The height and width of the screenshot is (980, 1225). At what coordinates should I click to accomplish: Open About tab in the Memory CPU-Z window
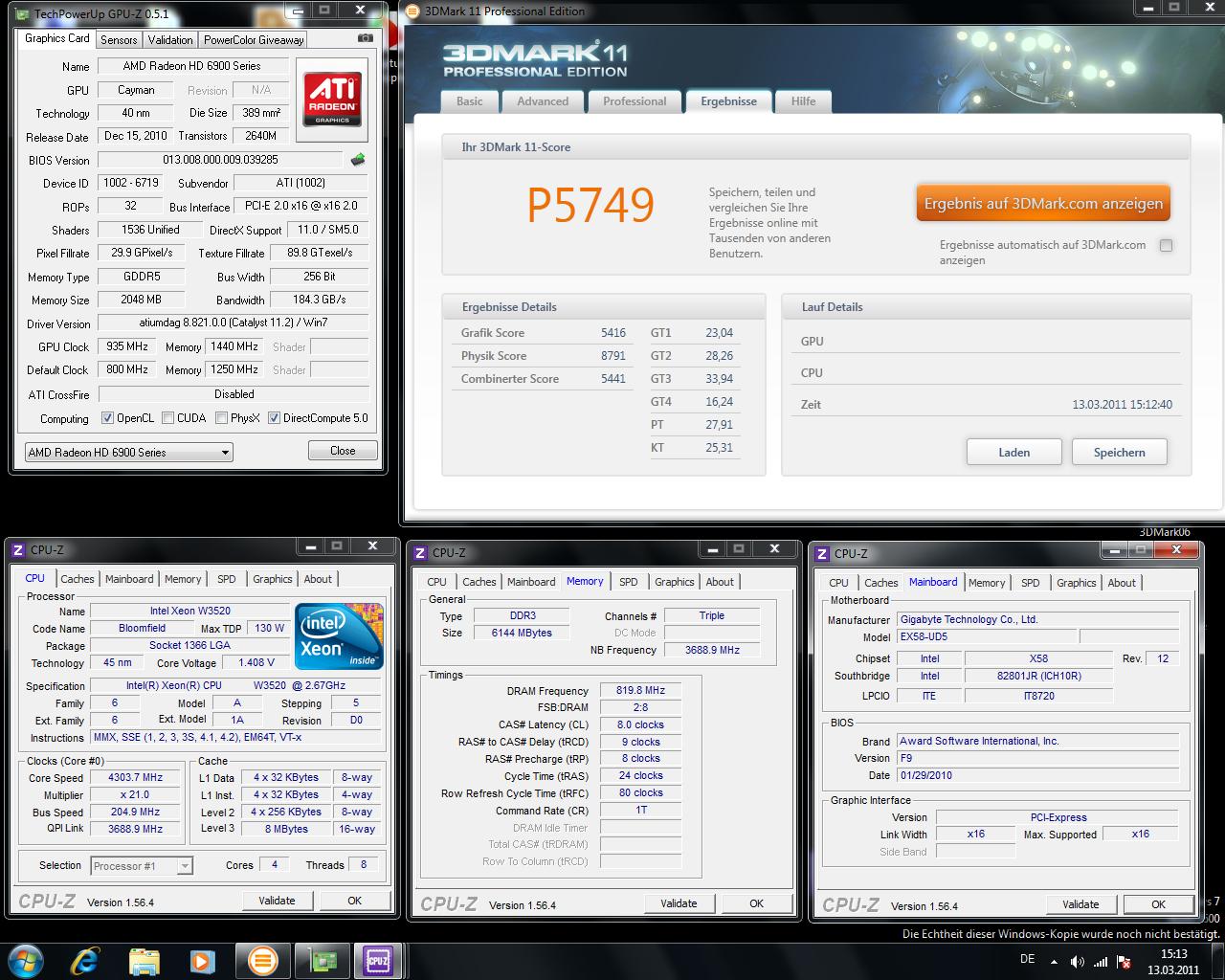[720, 582]
